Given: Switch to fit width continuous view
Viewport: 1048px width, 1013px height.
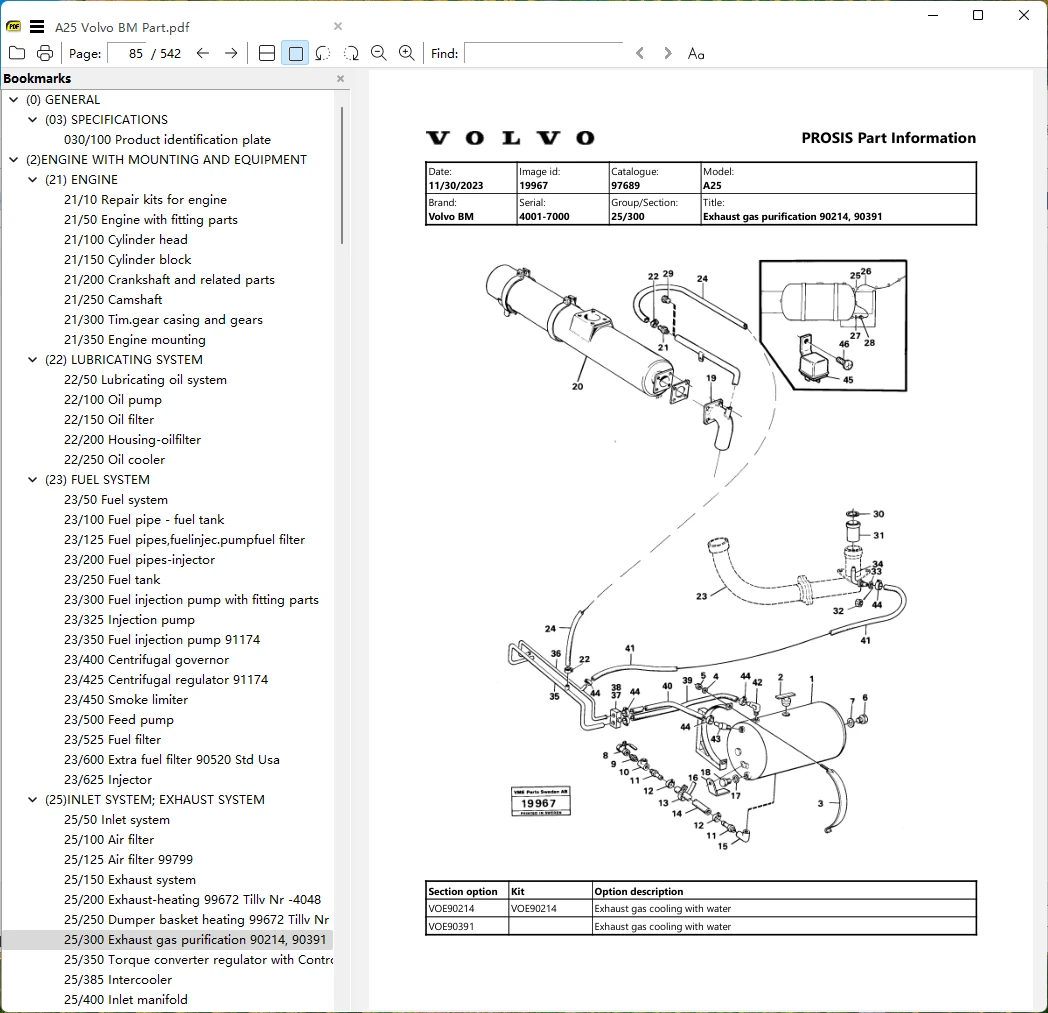Looking at the screenshot, I should coord(267,53).
